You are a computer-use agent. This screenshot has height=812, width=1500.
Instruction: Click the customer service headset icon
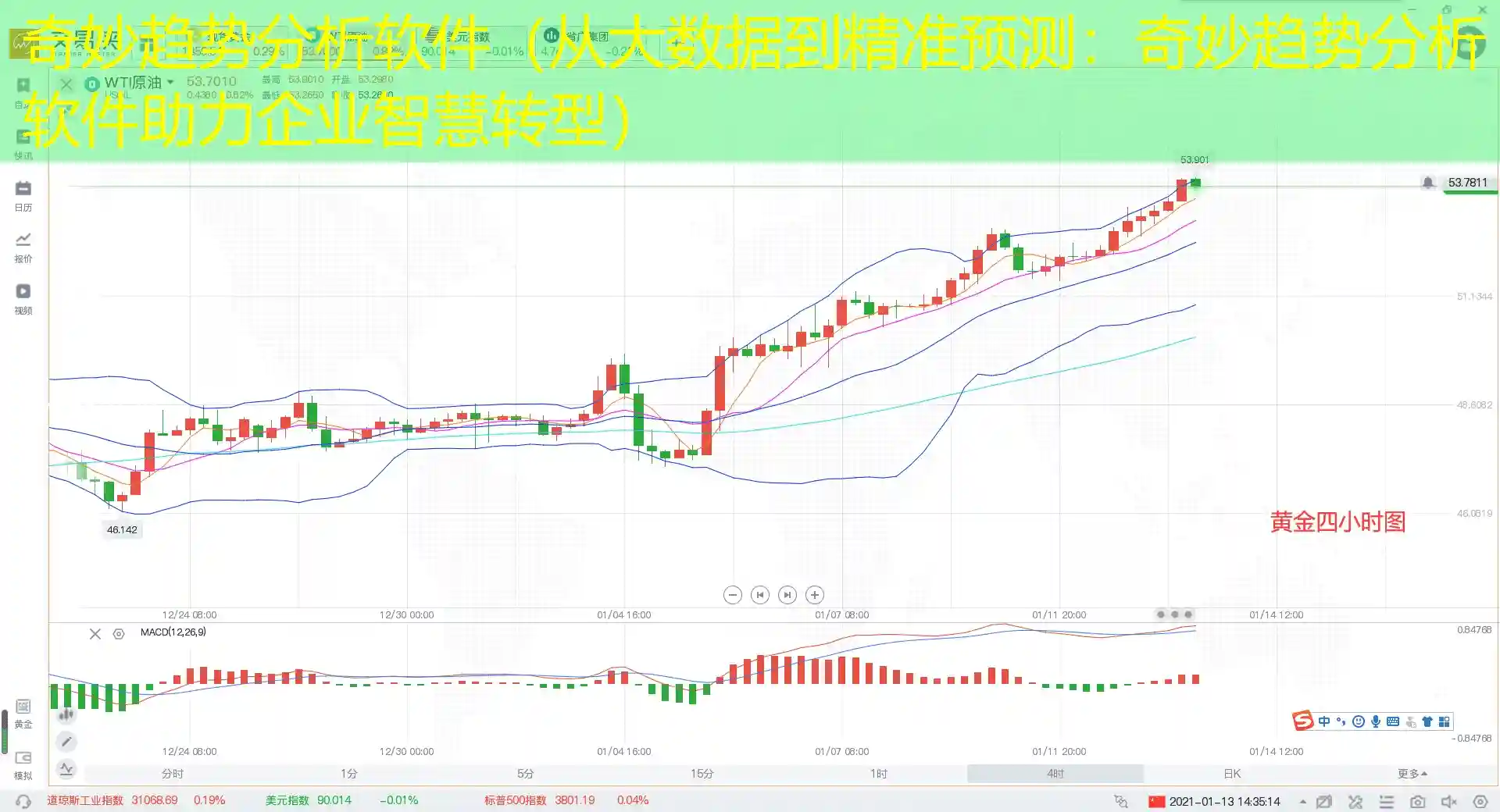point(23,801)
